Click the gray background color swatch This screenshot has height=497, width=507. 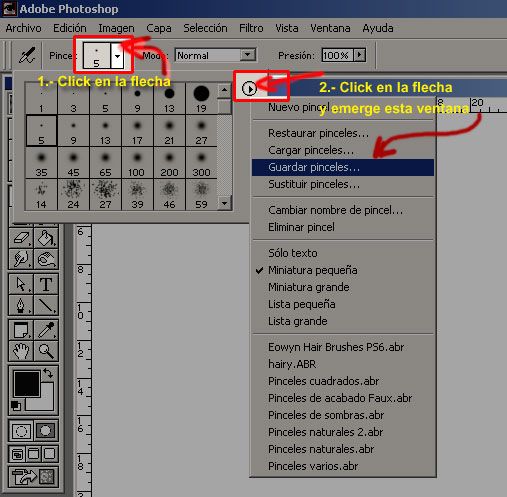tap(47, 402)
